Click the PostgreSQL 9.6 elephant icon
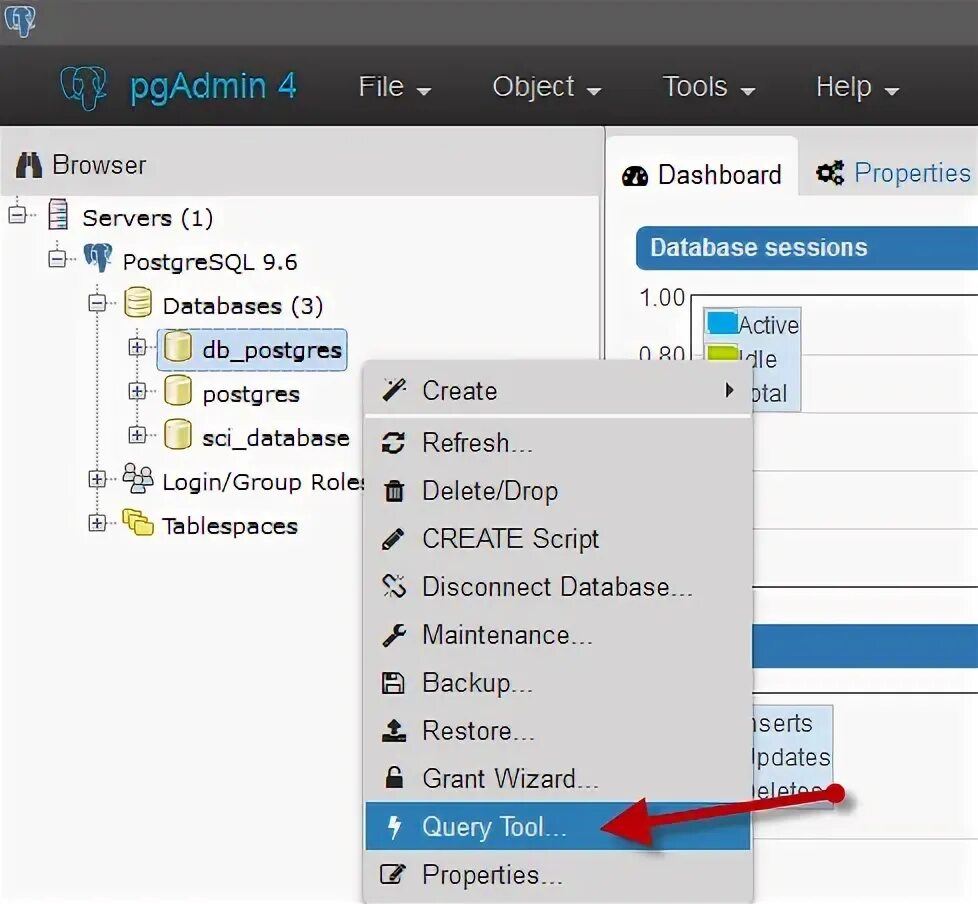This screenshot has height=904, width=978. click(x=98, y=257)
